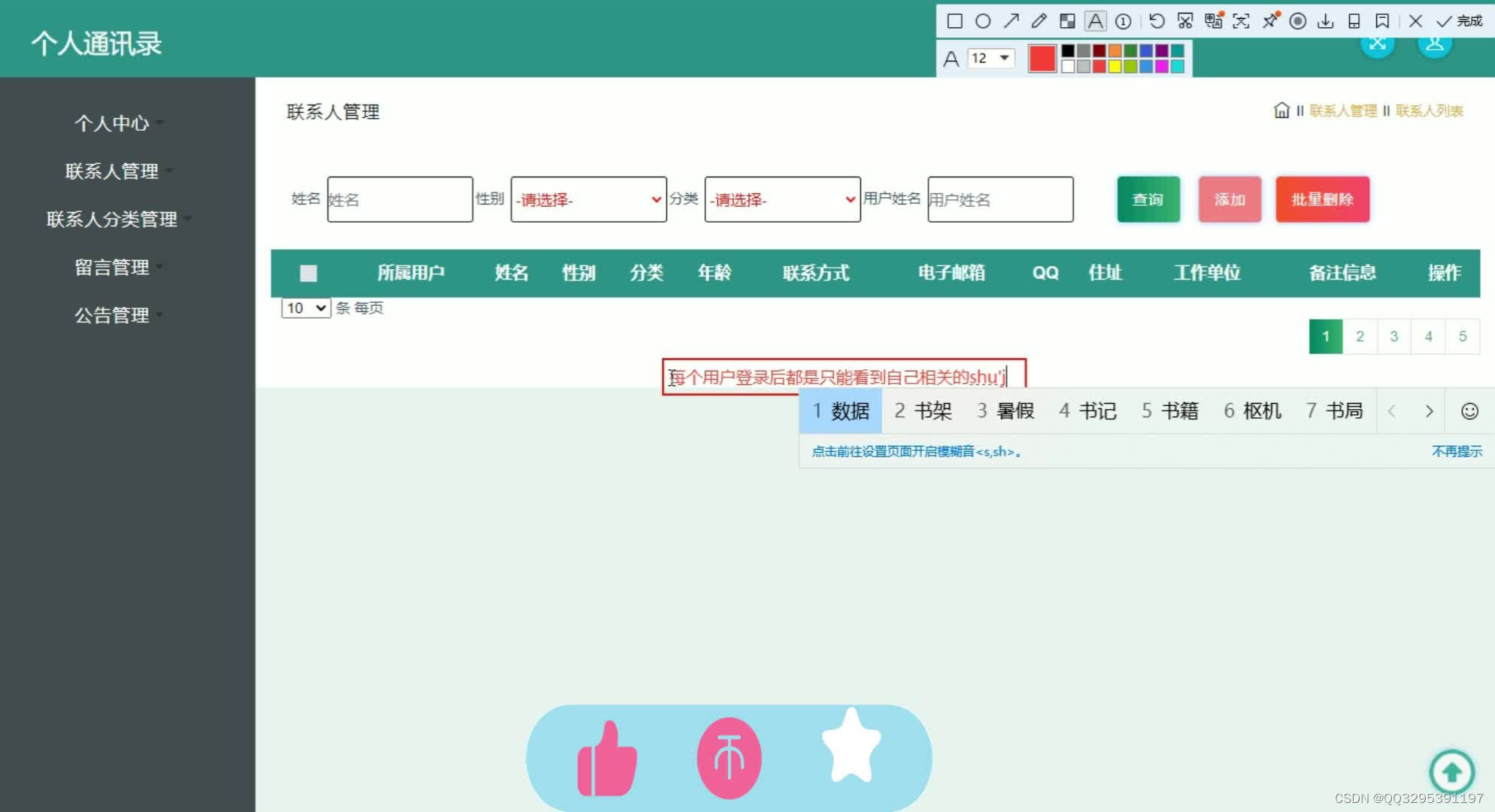1495x812 pixels.
Task: Click the user profile icon in header
Action: tap(1434, 43)
